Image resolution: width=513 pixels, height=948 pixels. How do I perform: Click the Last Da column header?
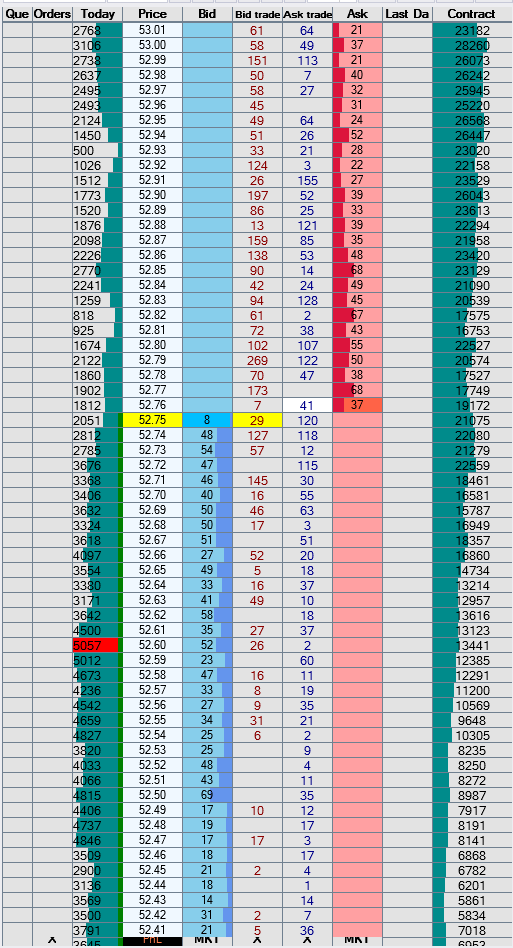[407, 14]
